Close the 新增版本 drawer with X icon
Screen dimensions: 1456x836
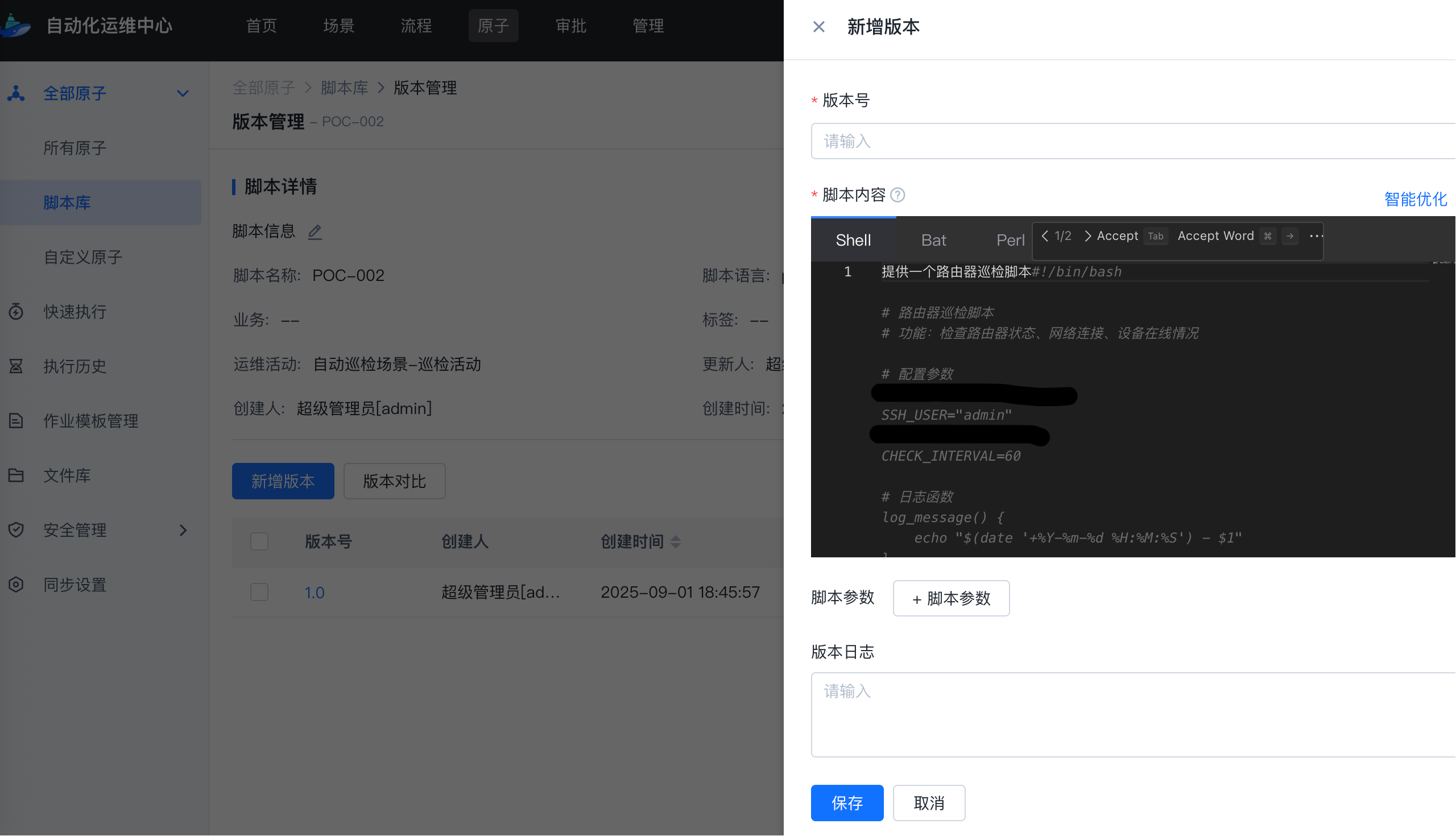(x=818, y=27)
